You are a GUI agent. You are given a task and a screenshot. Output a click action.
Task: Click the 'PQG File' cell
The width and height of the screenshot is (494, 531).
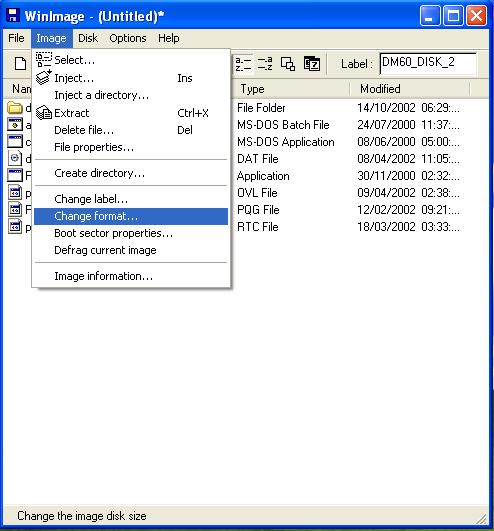258,210
